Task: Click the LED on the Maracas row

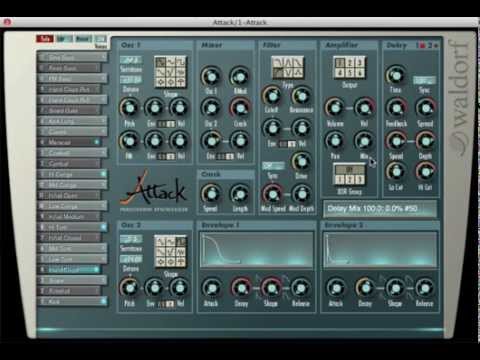Action: coord(97,142)
